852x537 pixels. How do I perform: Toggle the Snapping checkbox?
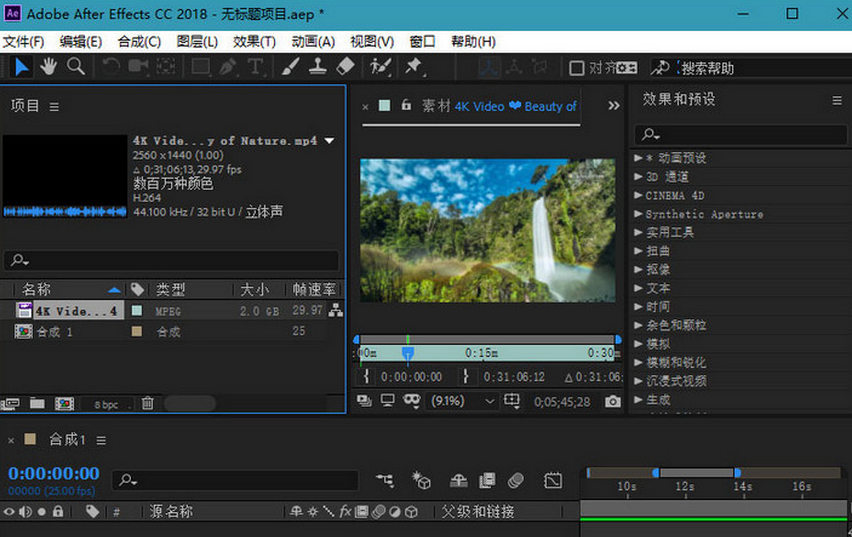pos(577,68)
